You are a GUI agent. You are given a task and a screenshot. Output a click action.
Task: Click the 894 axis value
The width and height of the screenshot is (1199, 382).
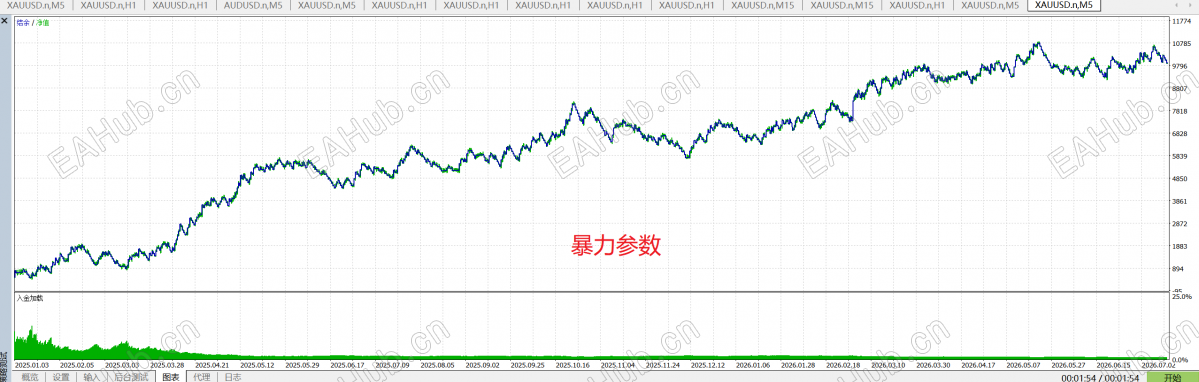[x=1178, y=269]
